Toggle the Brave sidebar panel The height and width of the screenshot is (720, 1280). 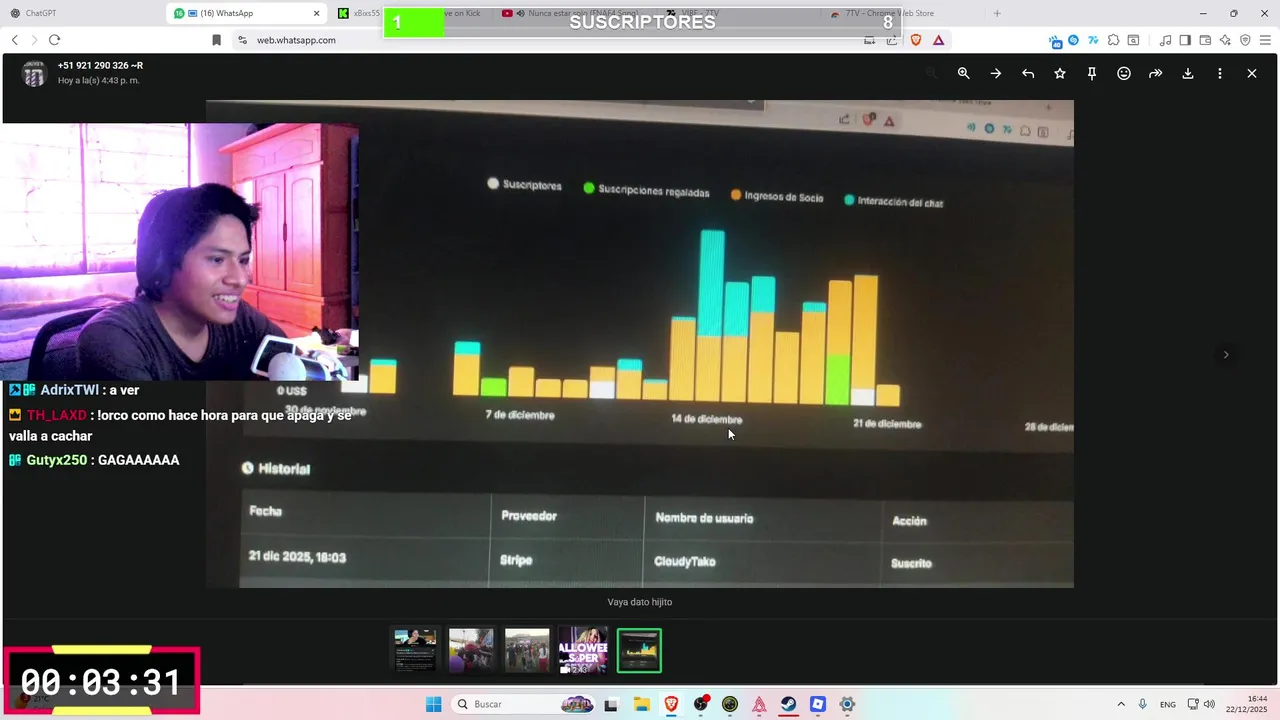[1185, 40]
